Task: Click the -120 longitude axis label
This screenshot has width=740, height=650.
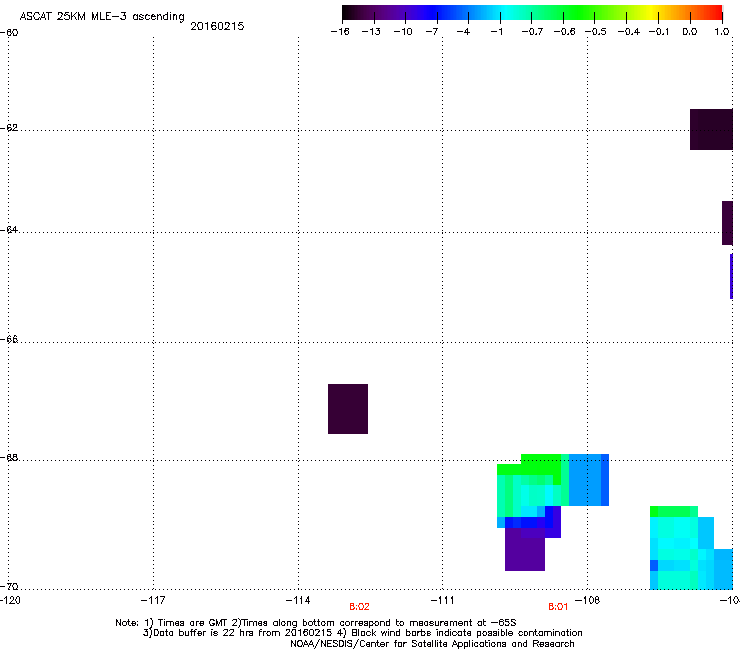Action: (x=10, y=600)
